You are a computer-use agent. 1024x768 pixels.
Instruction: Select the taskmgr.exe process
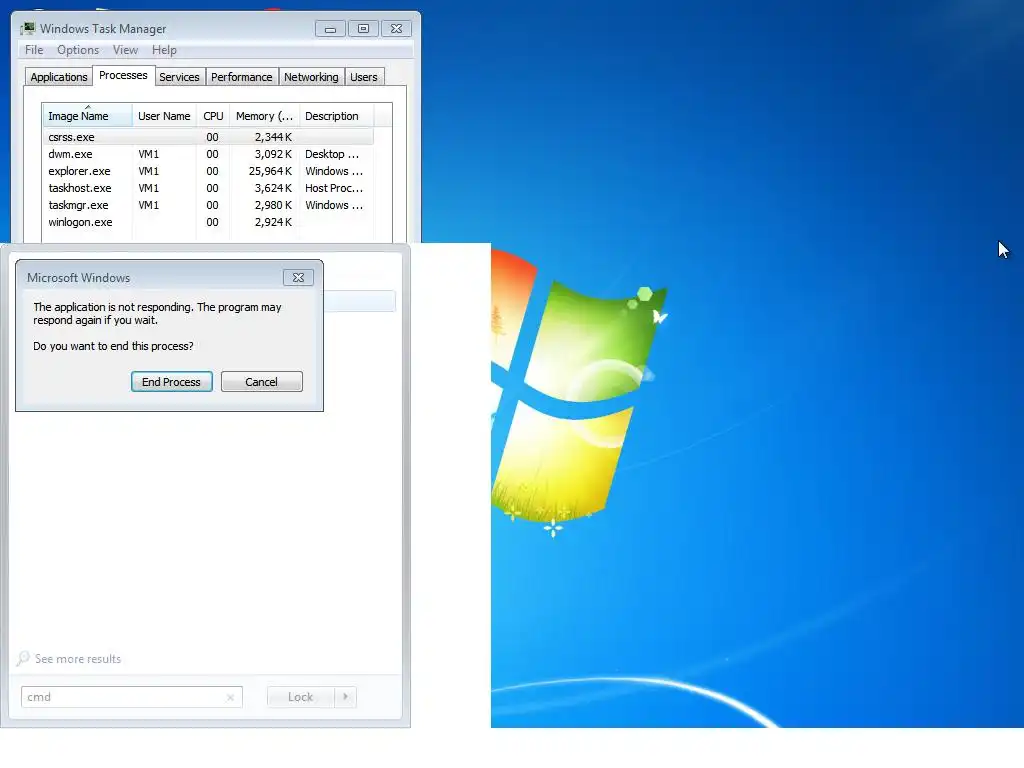208,205
